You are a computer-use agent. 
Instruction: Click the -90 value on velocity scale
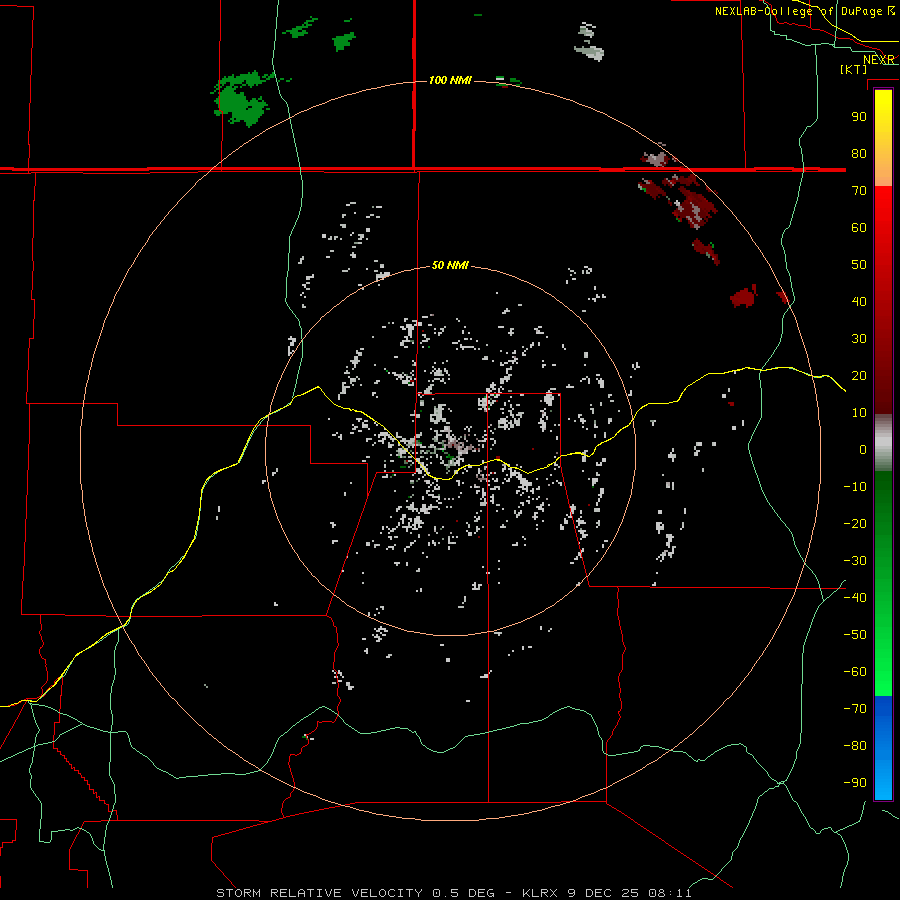click(855, 783)
